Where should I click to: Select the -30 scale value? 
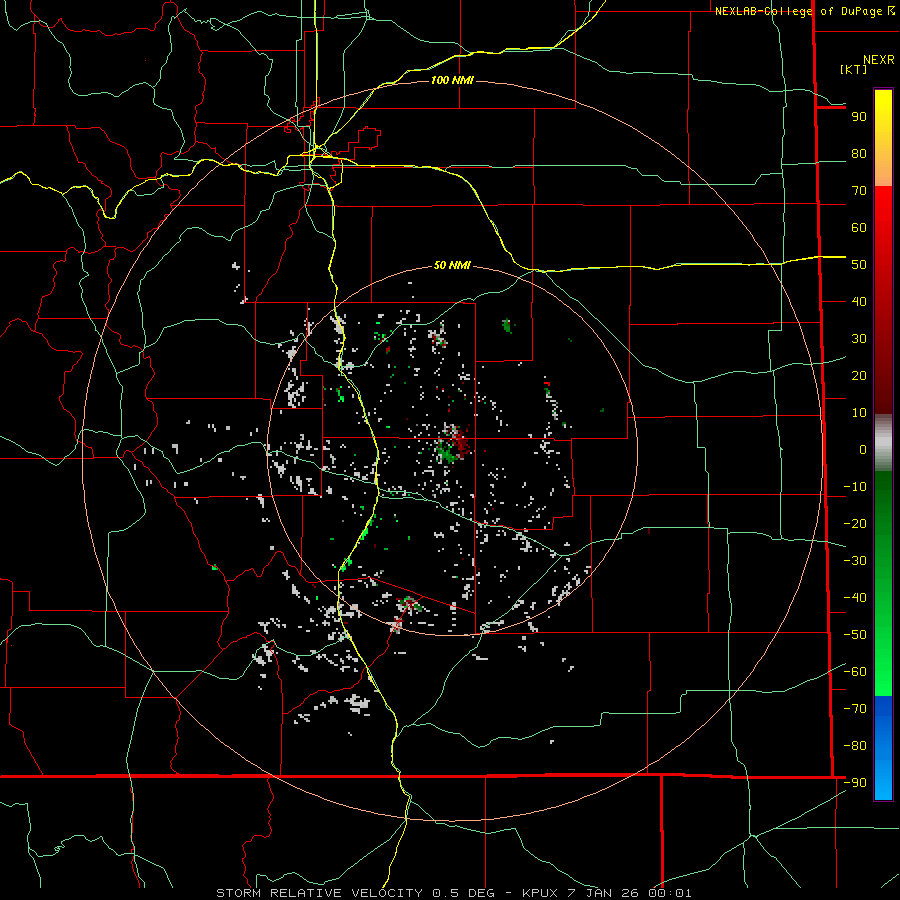click(x=855, y=561)
